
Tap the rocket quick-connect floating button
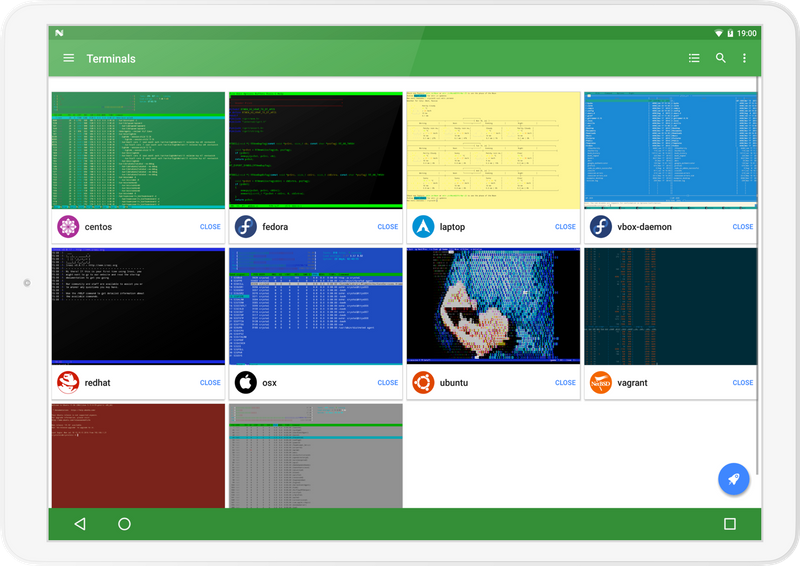click(x=733, y=479)
